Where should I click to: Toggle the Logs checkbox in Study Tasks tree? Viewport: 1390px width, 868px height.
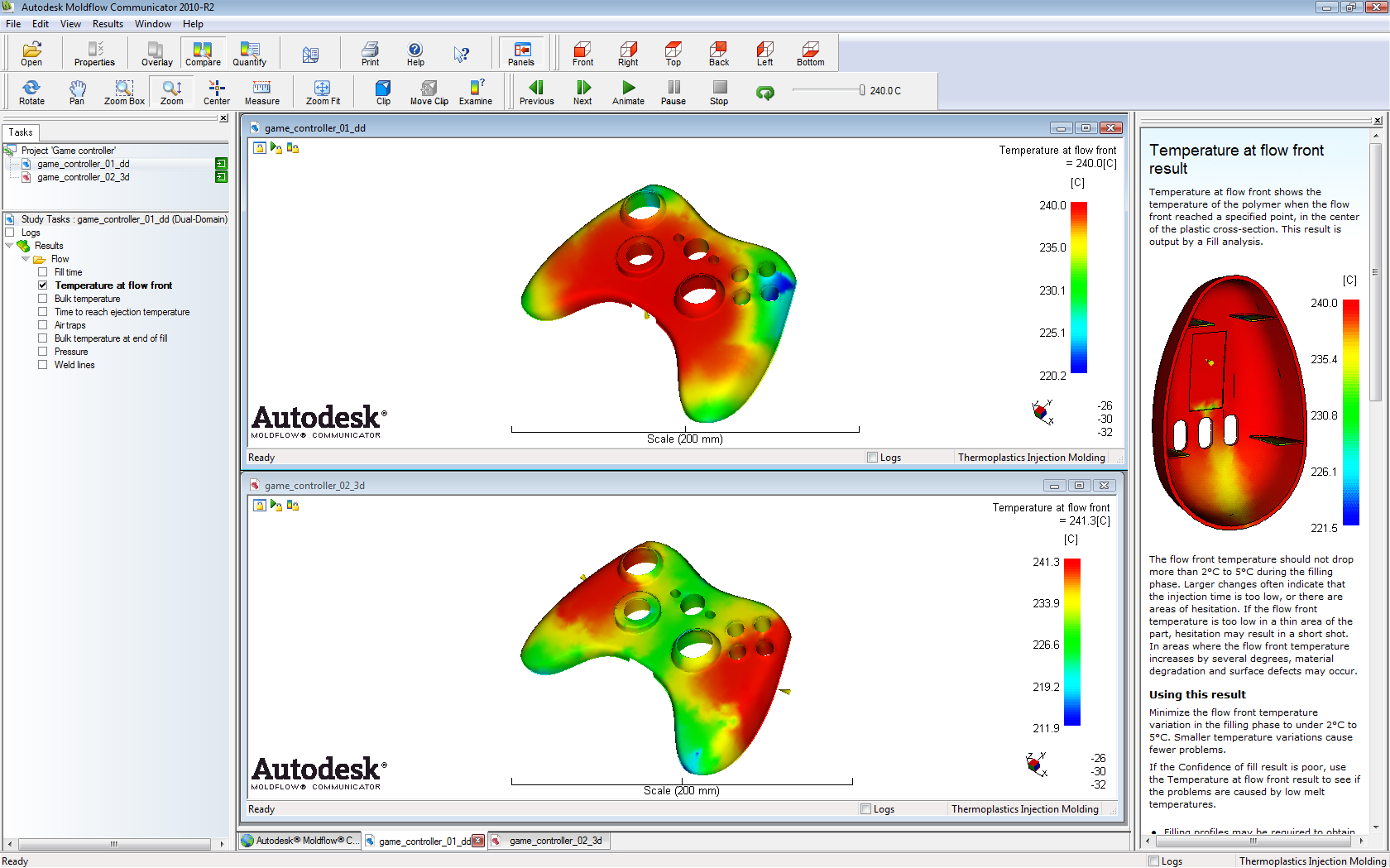click(10, 233)
